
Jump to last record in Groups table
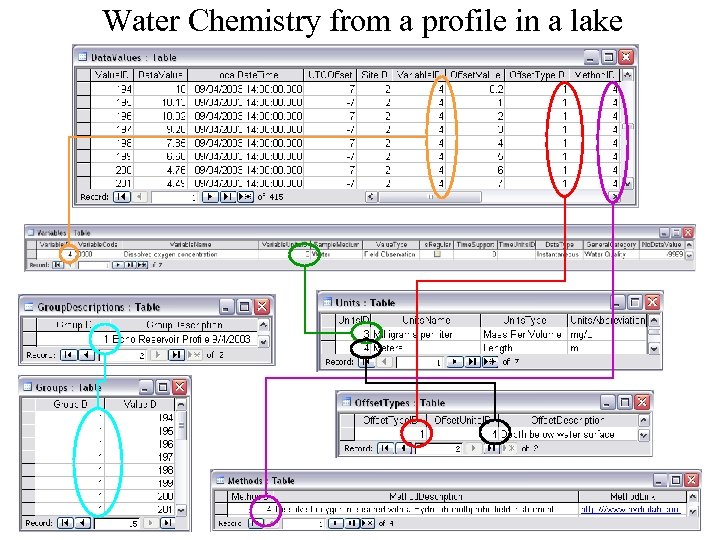168,523
